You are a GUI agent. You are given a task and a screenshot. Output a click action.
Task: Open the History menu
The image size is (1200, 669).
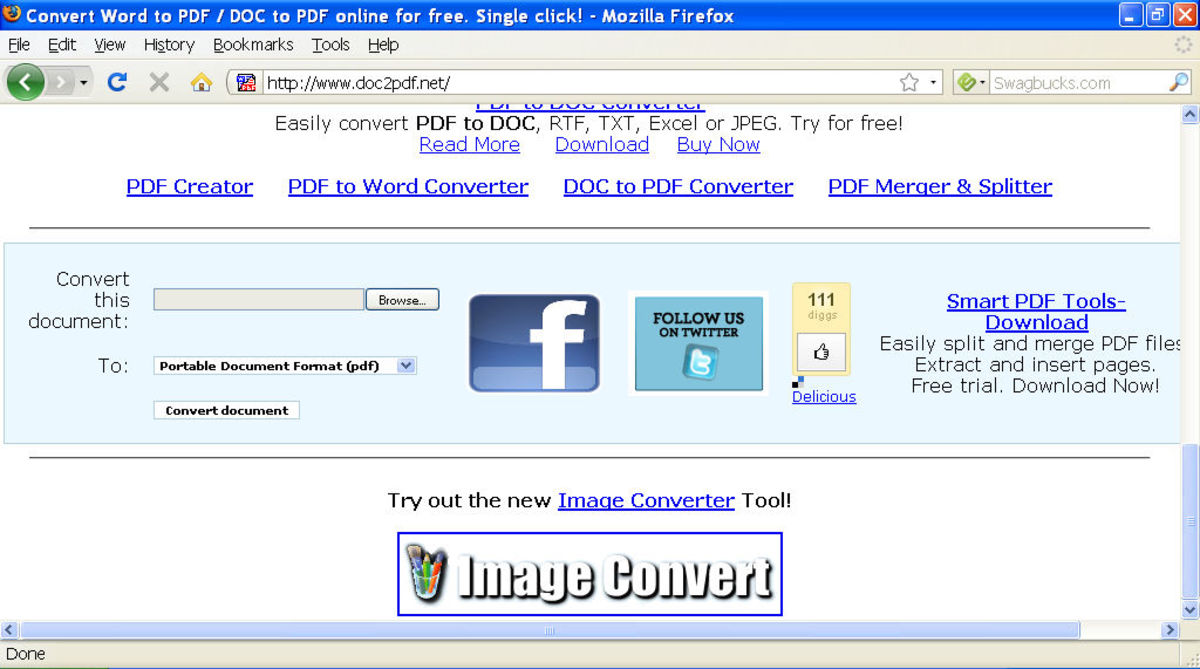168,44
